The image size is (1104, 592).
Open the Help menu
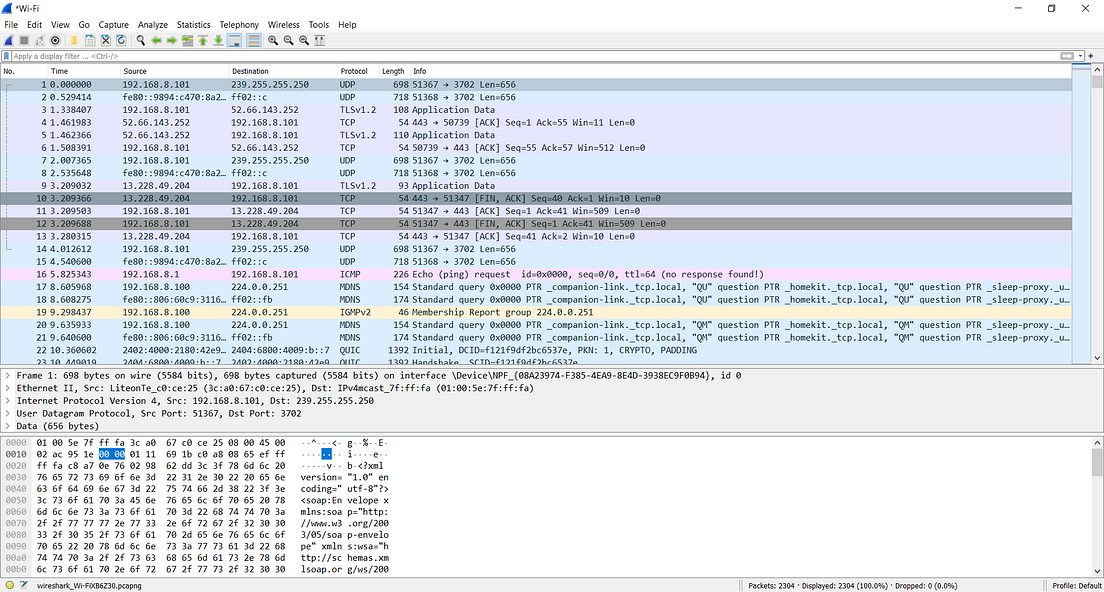click(x=347, y=25)
